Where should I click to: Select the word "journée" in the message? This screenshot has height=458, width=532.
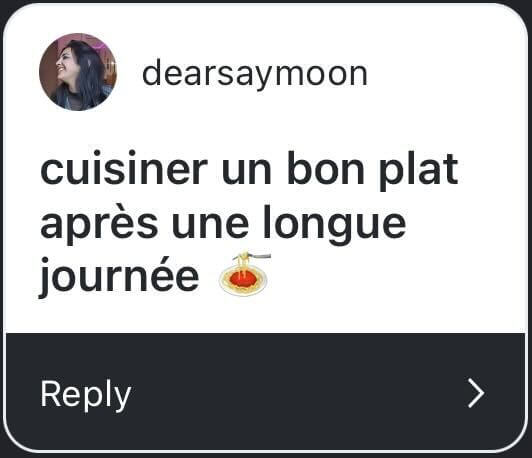tap(119, 276)
